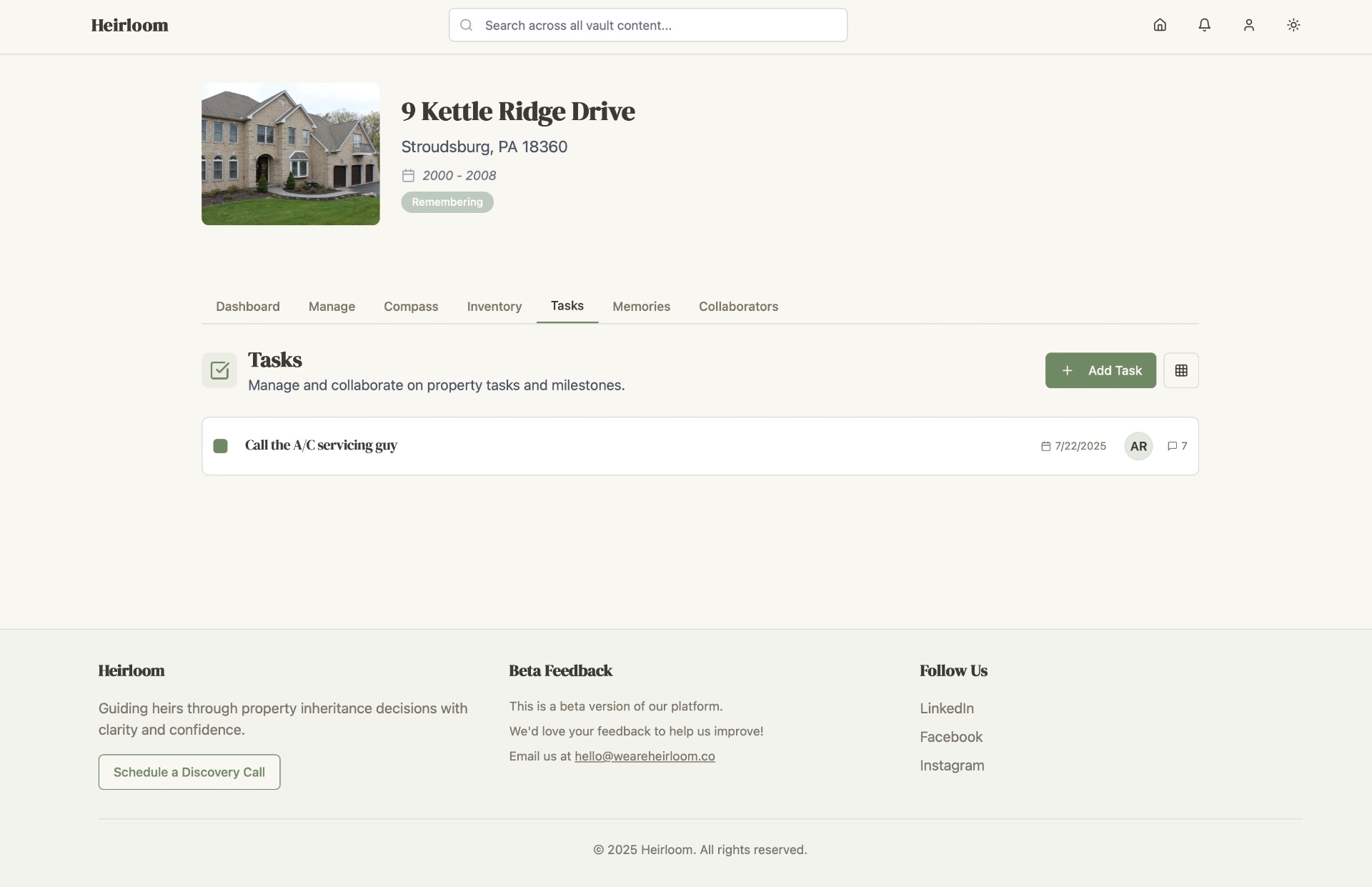The width and height of the screenshot is (1372, 887).
Task: Check off Call the A/C servicing guy
Action: coord(220,446)
